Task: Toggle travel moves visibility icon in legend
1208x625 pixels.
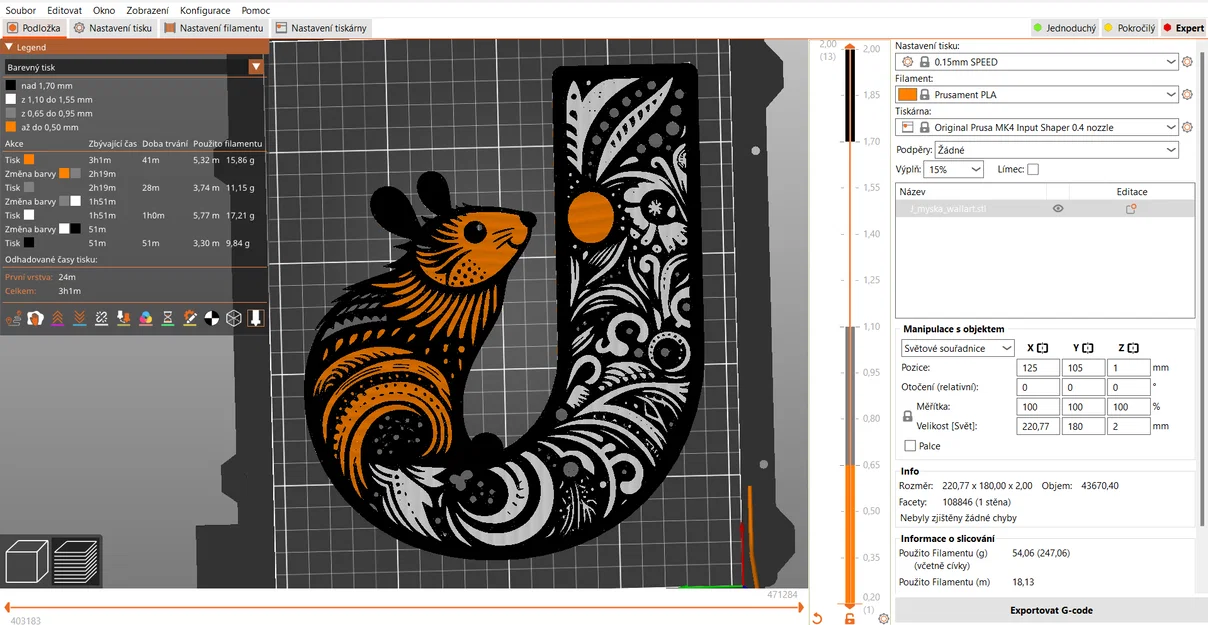Action: 13,318
